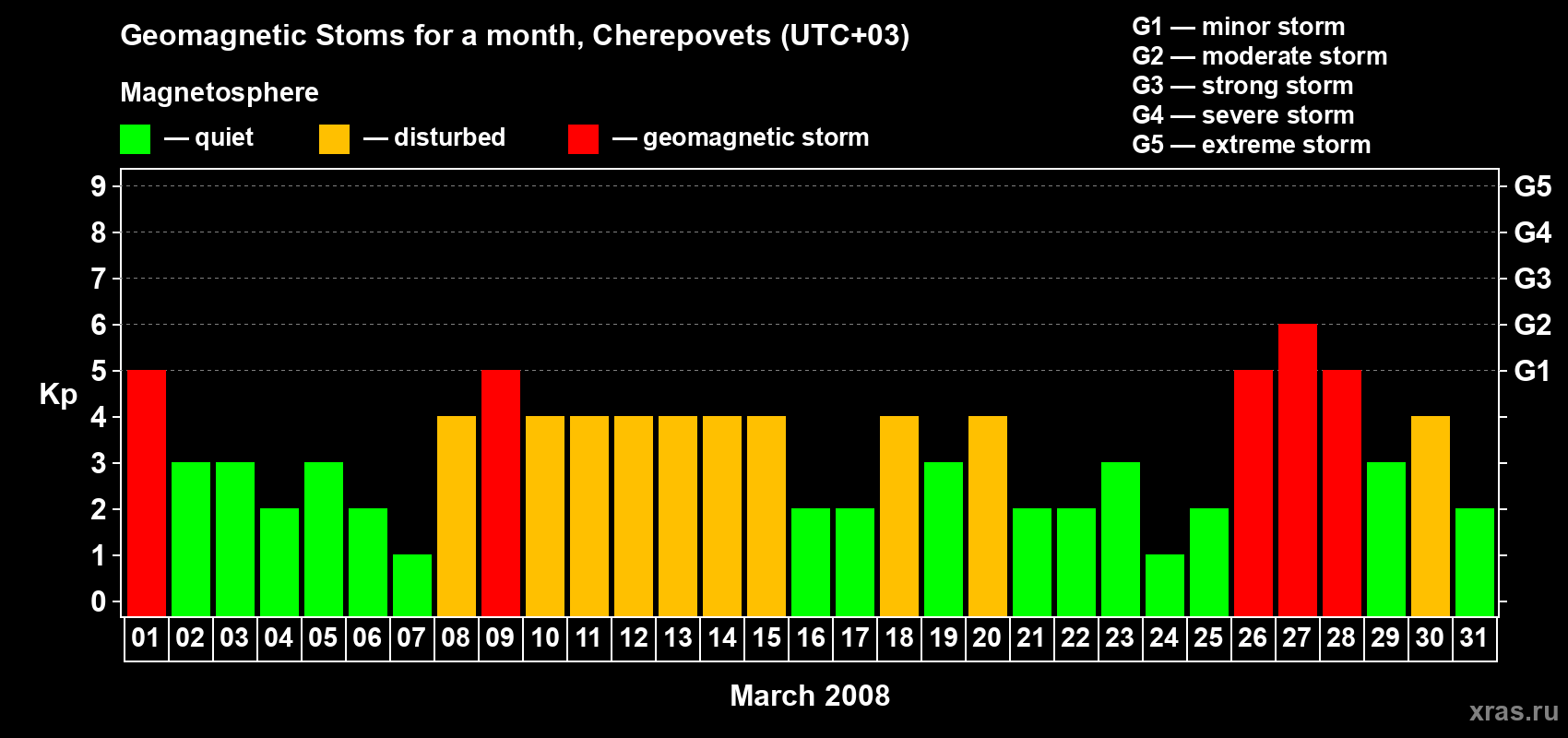
Task: Click the March 2008 caption
Action: click(x=810, y=696)
